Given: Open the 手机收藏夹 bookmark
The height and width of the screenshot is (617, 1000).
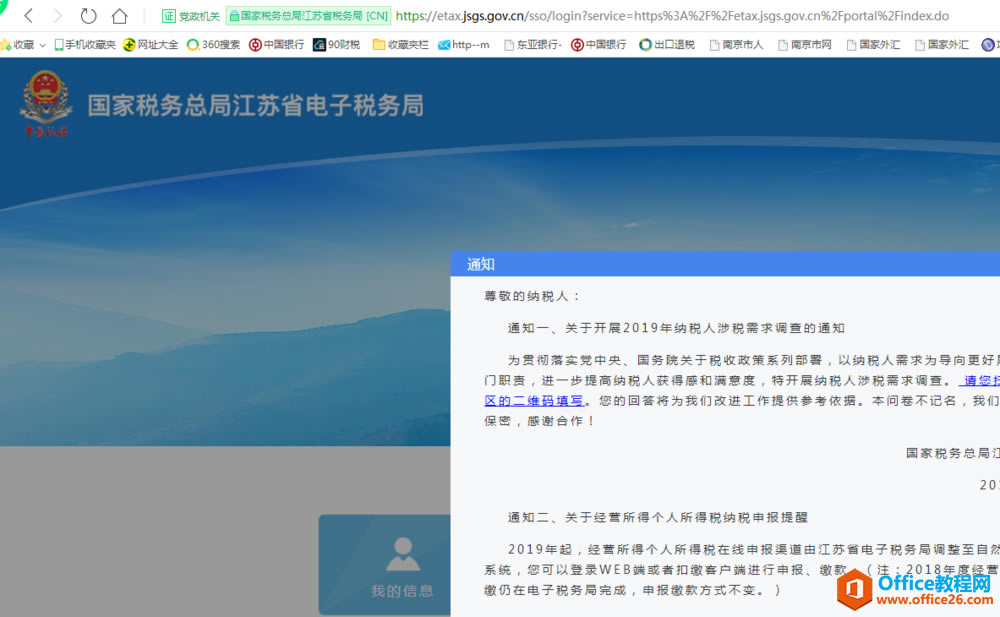Looking at the screenshot, I should coord(85,45).
